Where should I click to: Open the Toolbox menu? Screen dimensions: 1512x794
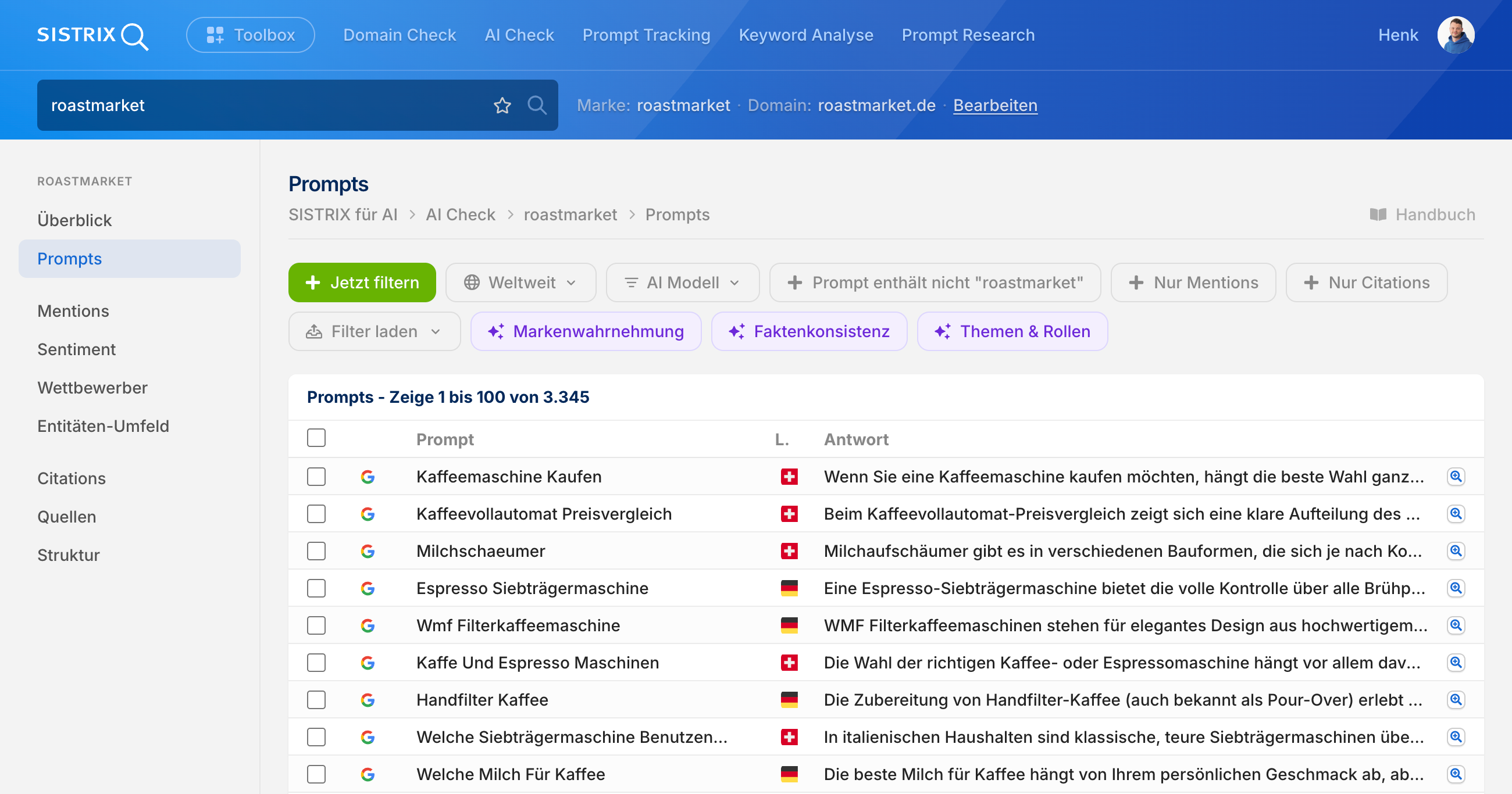pos(251,35)
